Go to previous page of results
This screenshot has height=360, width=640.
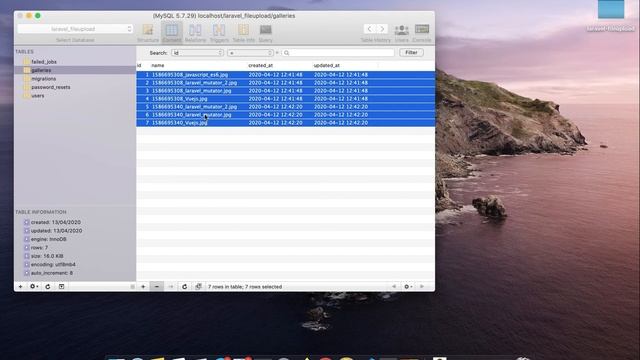coord(394,287)
